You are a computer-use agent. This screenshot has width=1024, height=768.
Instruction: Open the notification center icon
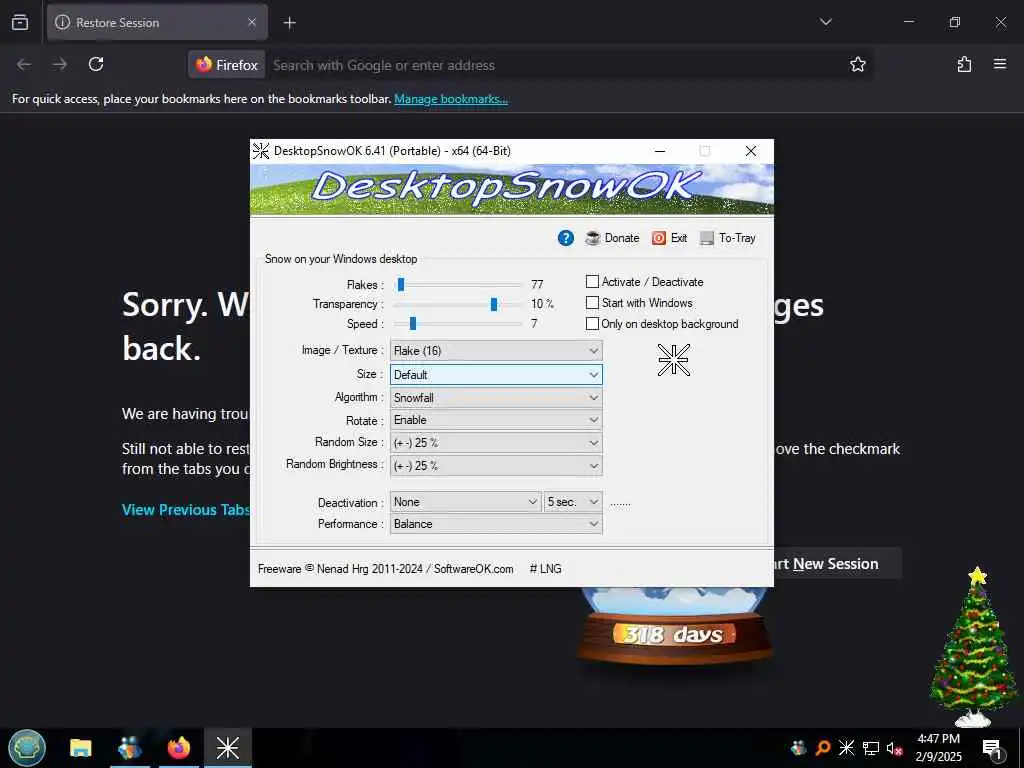pyautogui.click(x=991, y=749)
